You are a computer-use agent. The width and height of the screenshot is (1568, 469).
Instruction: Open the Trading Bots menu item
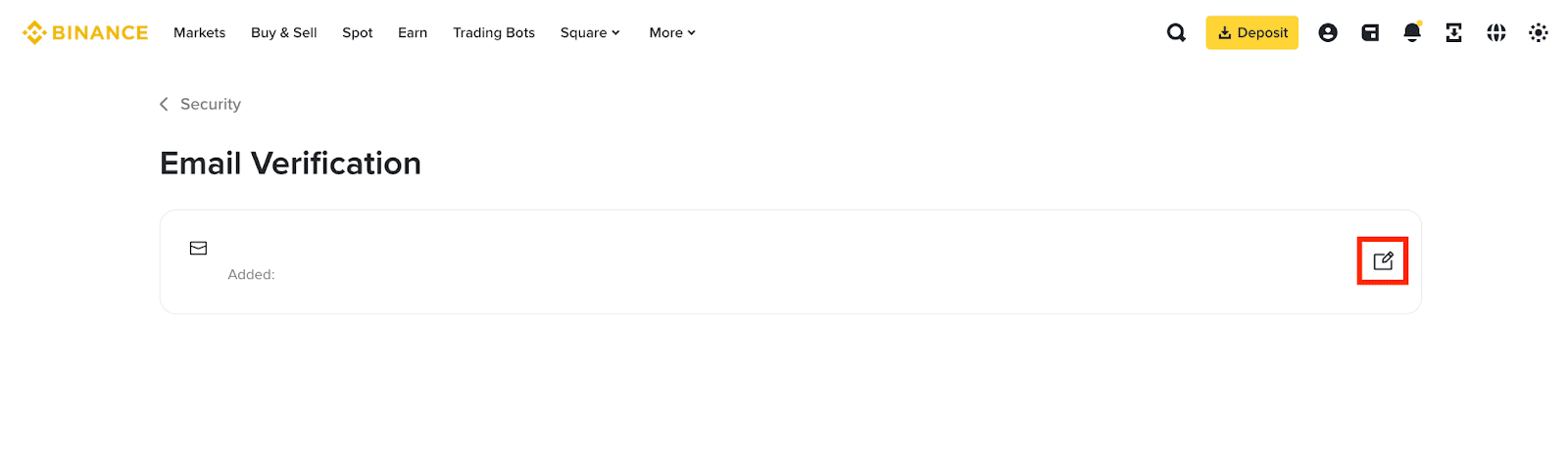coord(494,32)
